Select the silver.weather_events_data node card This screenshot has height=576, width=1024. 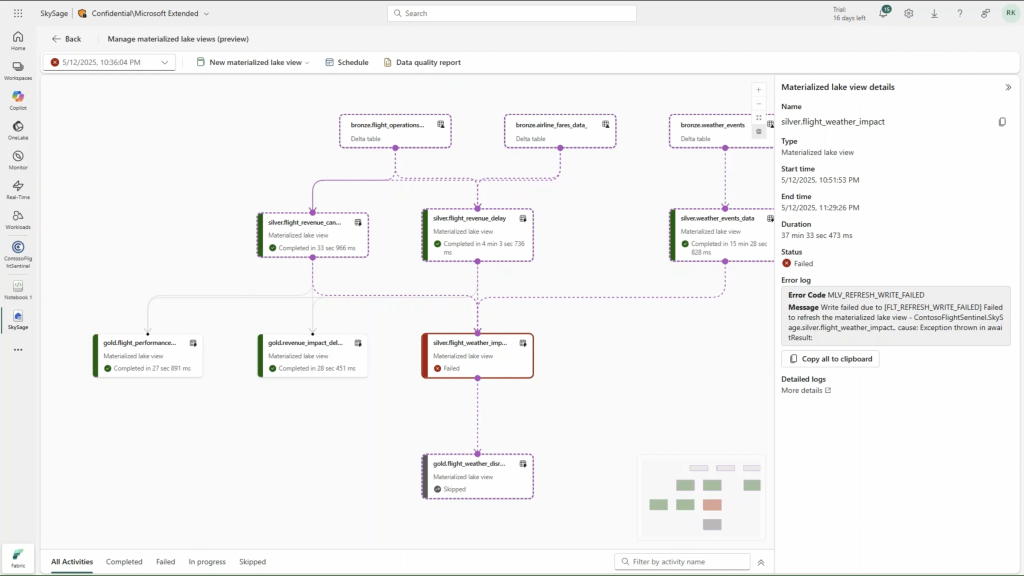[722, 235]
